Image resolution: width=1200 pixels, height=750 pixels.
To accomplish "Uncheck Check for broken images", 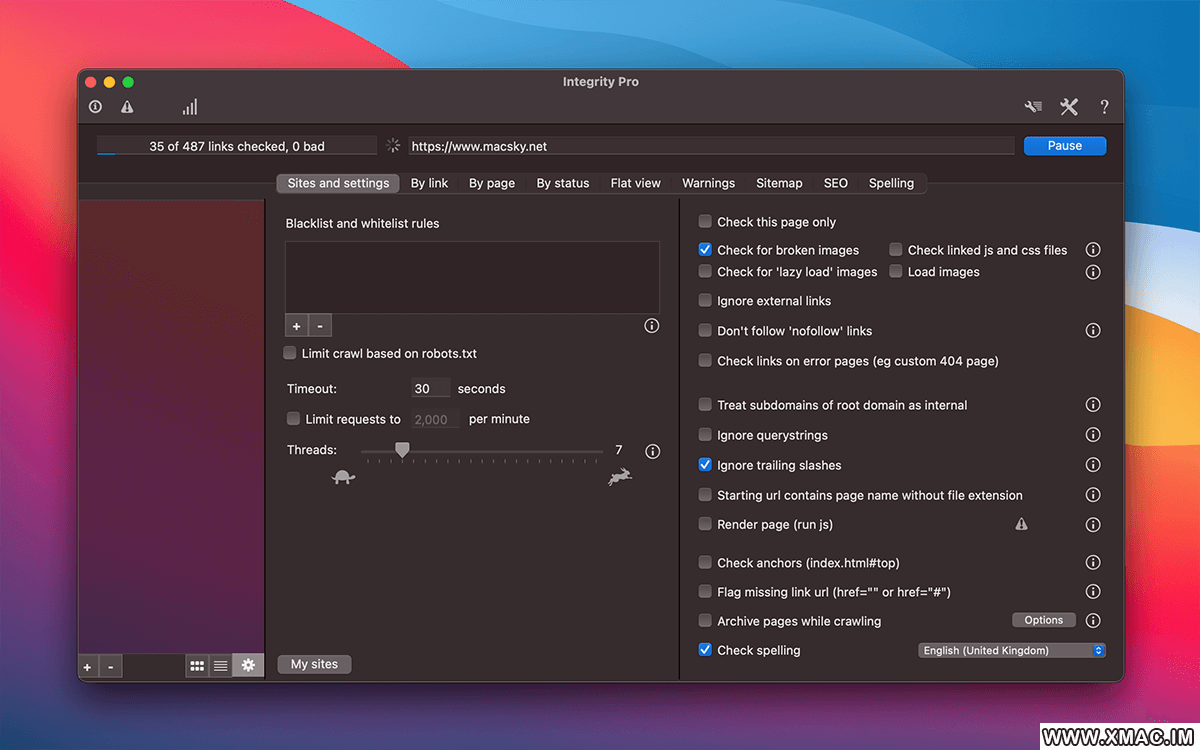I will click(x=706, y=250).
